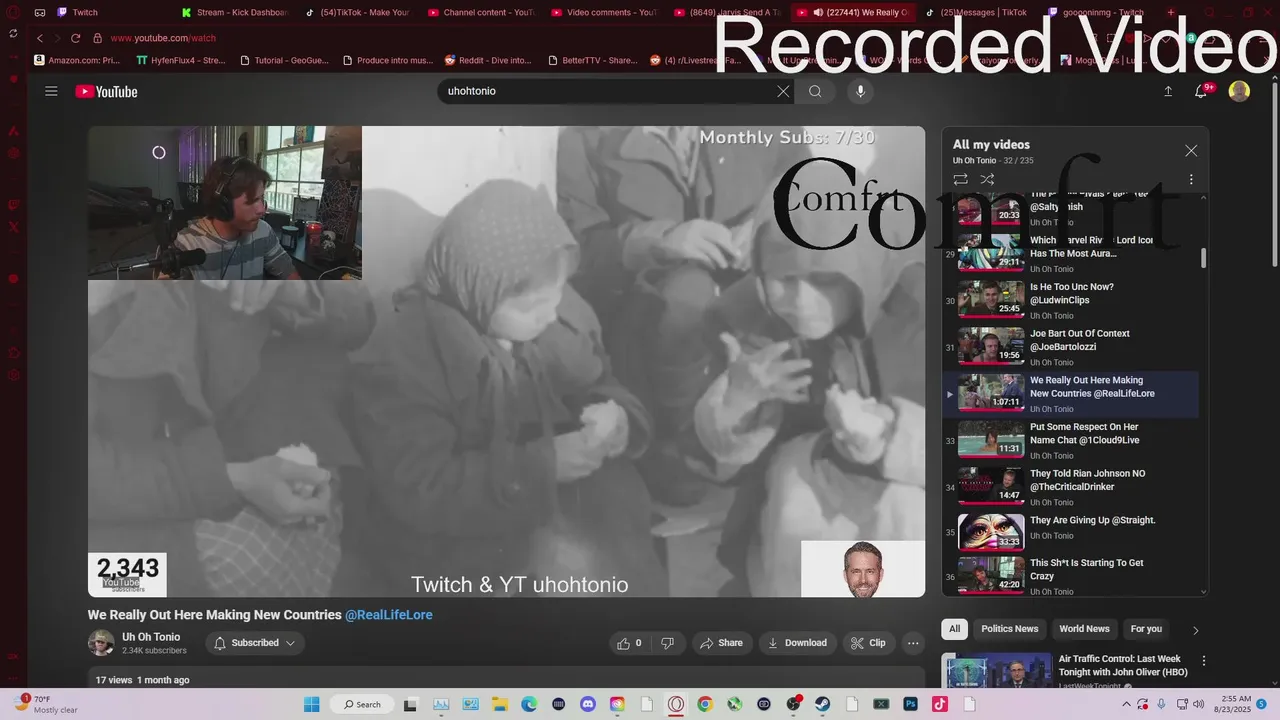Click the Windows taskbar Search box
The image size is (1280, 720).
point(362,704)
